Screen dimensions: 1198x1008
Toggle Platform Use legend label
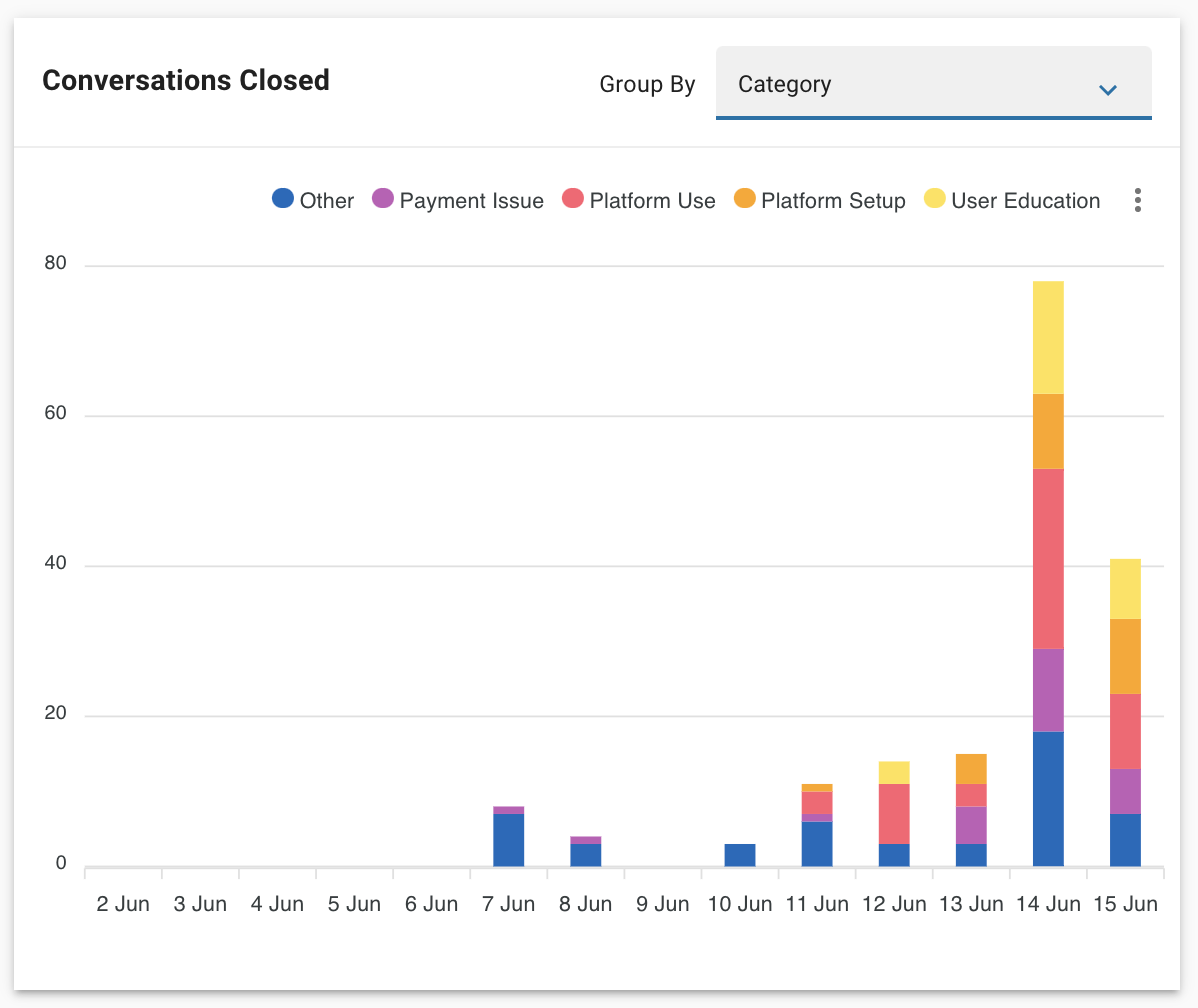click(x=652, y=201)
